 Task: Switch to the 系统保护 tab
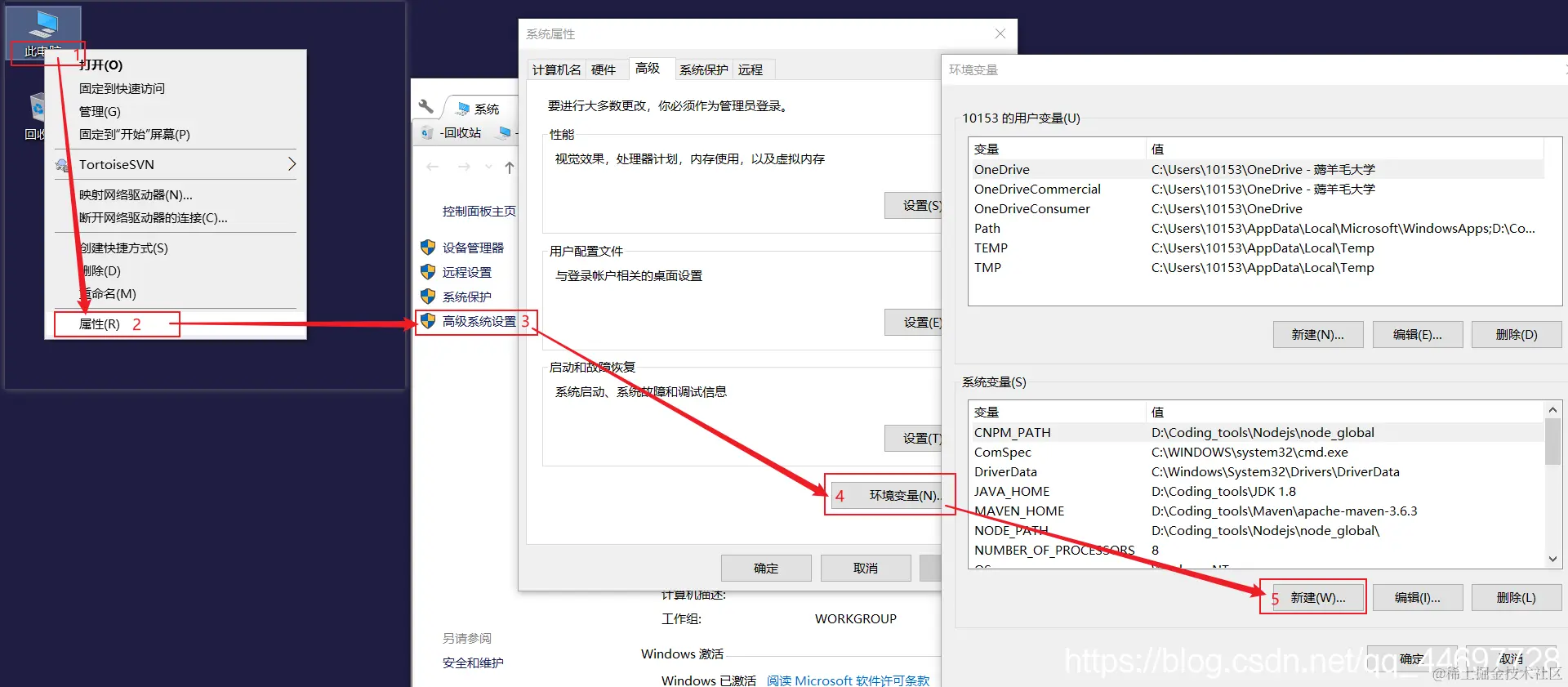coord(703,69)
